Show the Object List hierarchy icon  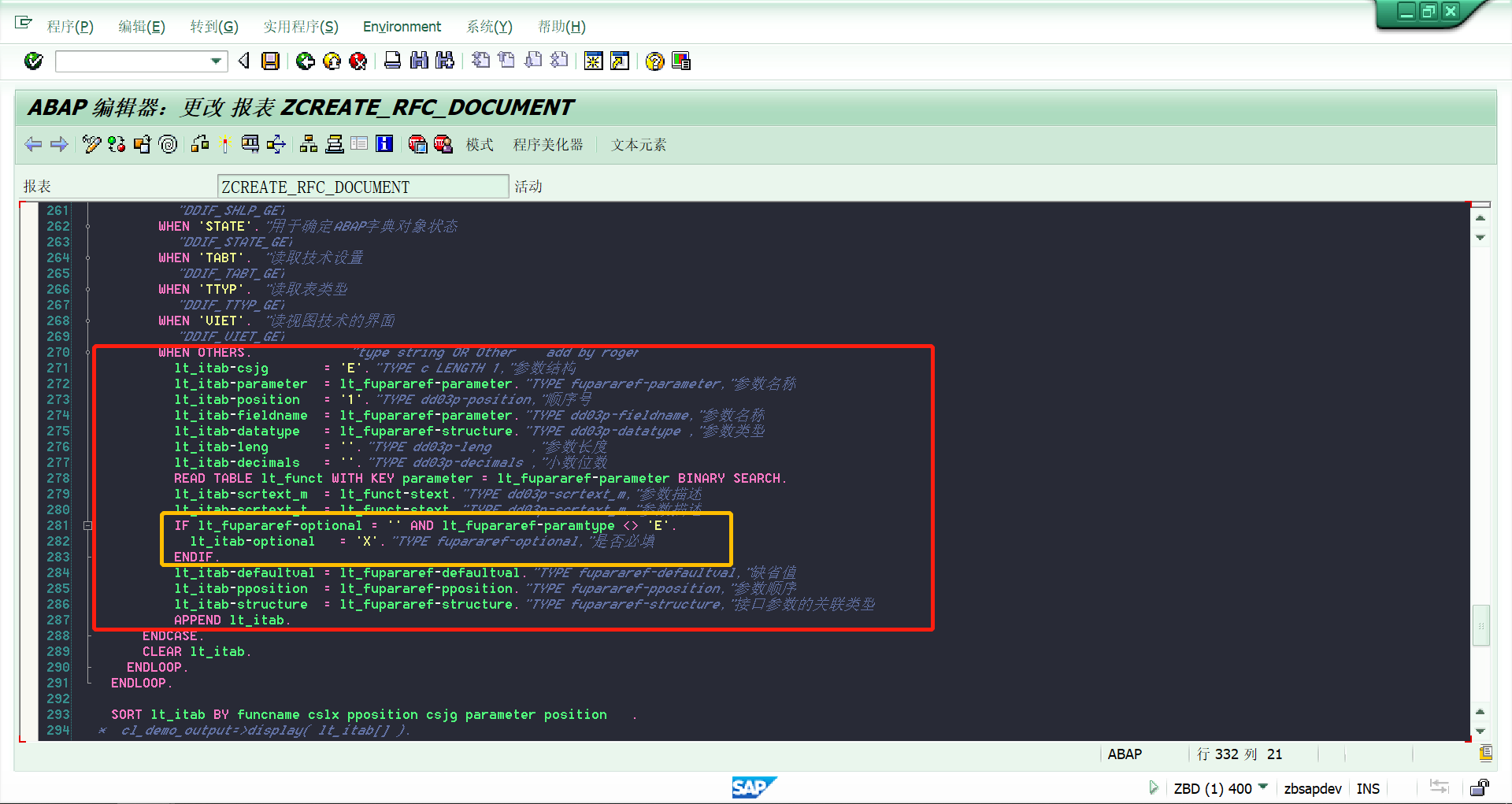coord(309,144)
